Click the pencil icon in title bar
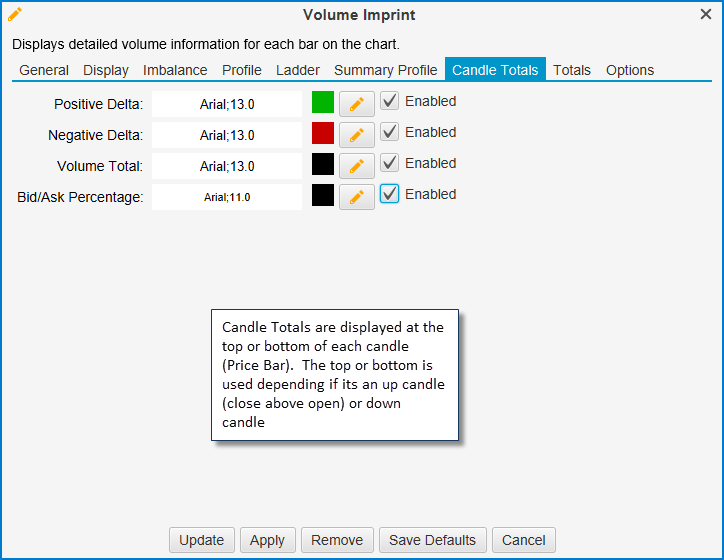This screenshot has width=724, height=560. pos(15,14)
